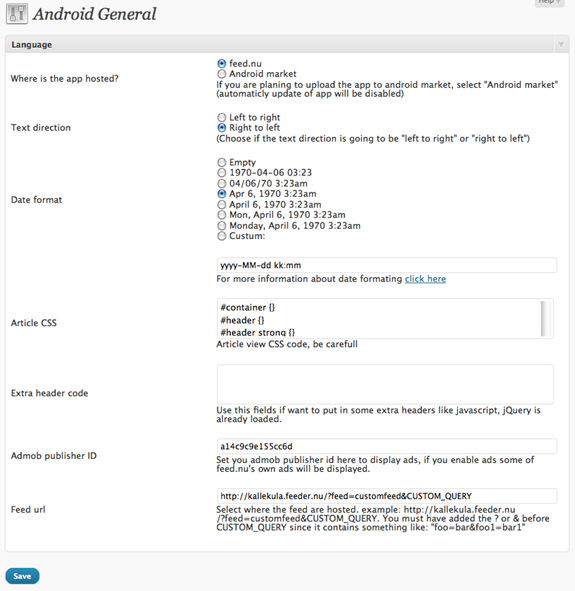Viewport: 575px width, 591px height.
Task: Select April 6, 1970 3:23am date format
Action: [x=222, y=205]
